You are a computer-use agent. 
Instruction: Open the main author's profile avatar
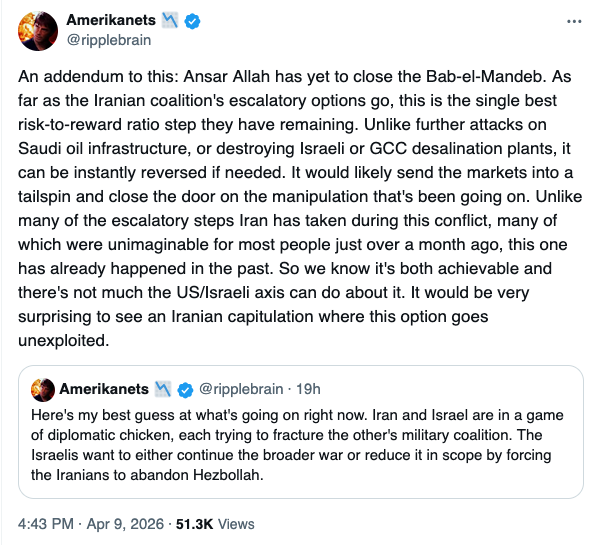click(x=40, y=30)
